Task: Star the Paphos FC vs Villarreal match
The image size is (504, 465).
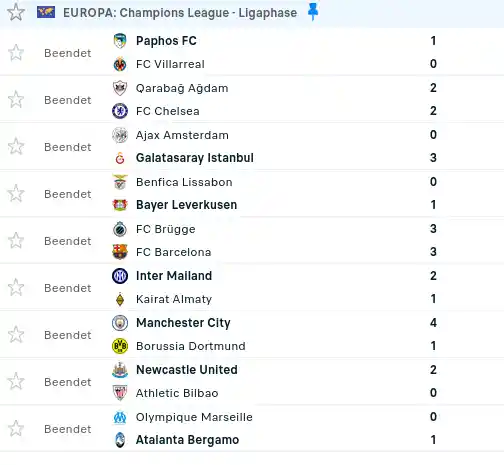Action: coord(16,53)
